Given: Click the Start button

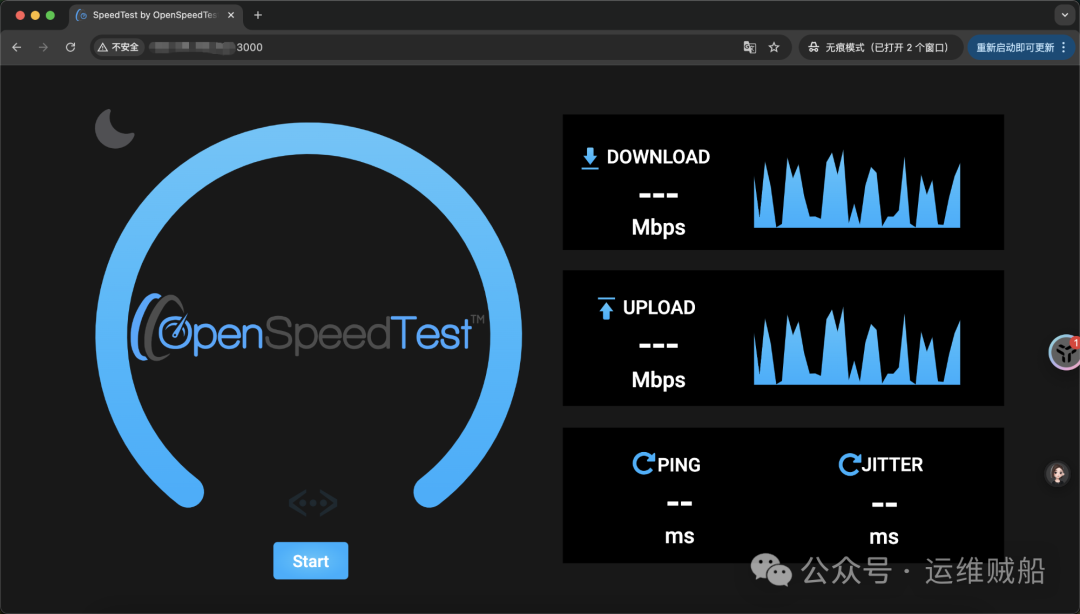Looking at the screenshot, I should pyautogui.click(x=311, y=561).
